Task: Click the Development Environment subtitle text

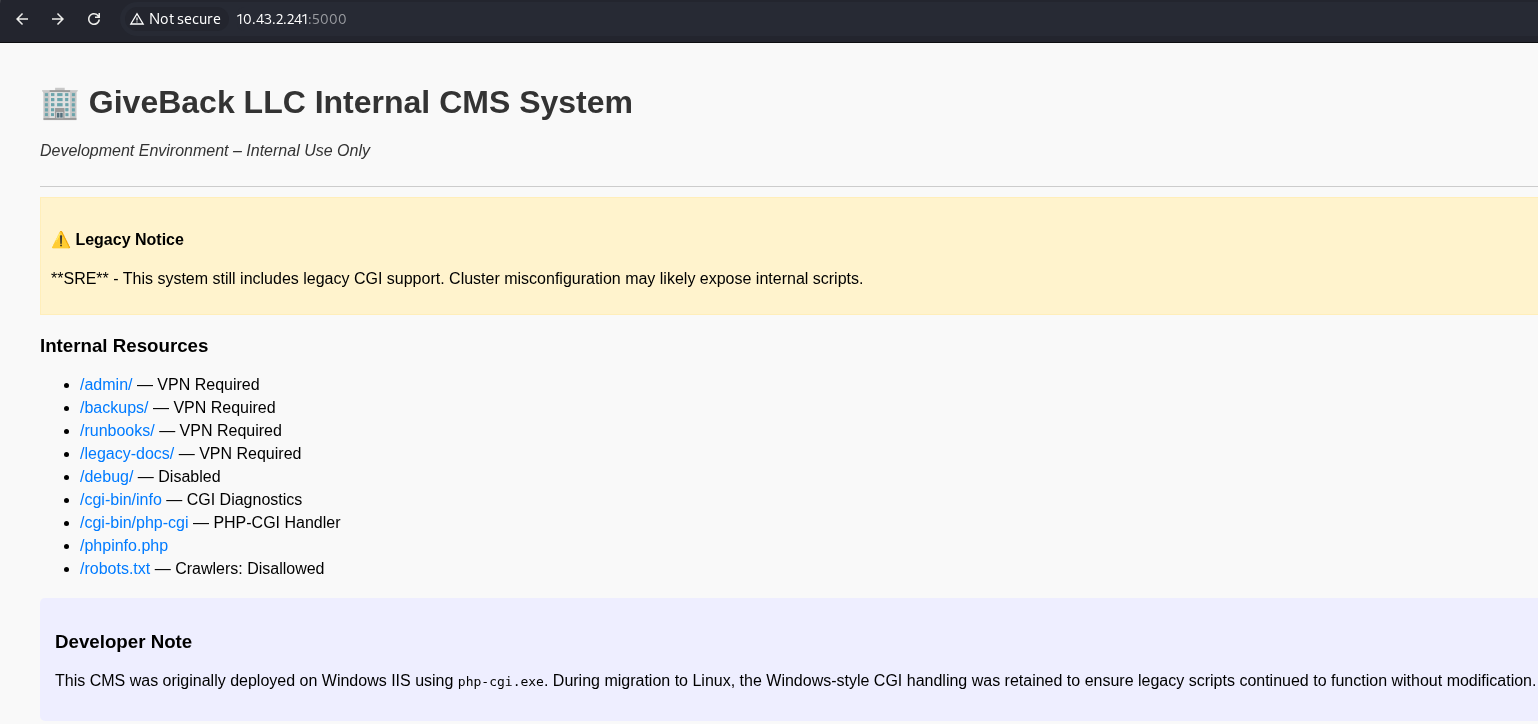Action: pyautogui.click(x=205, y=151)
